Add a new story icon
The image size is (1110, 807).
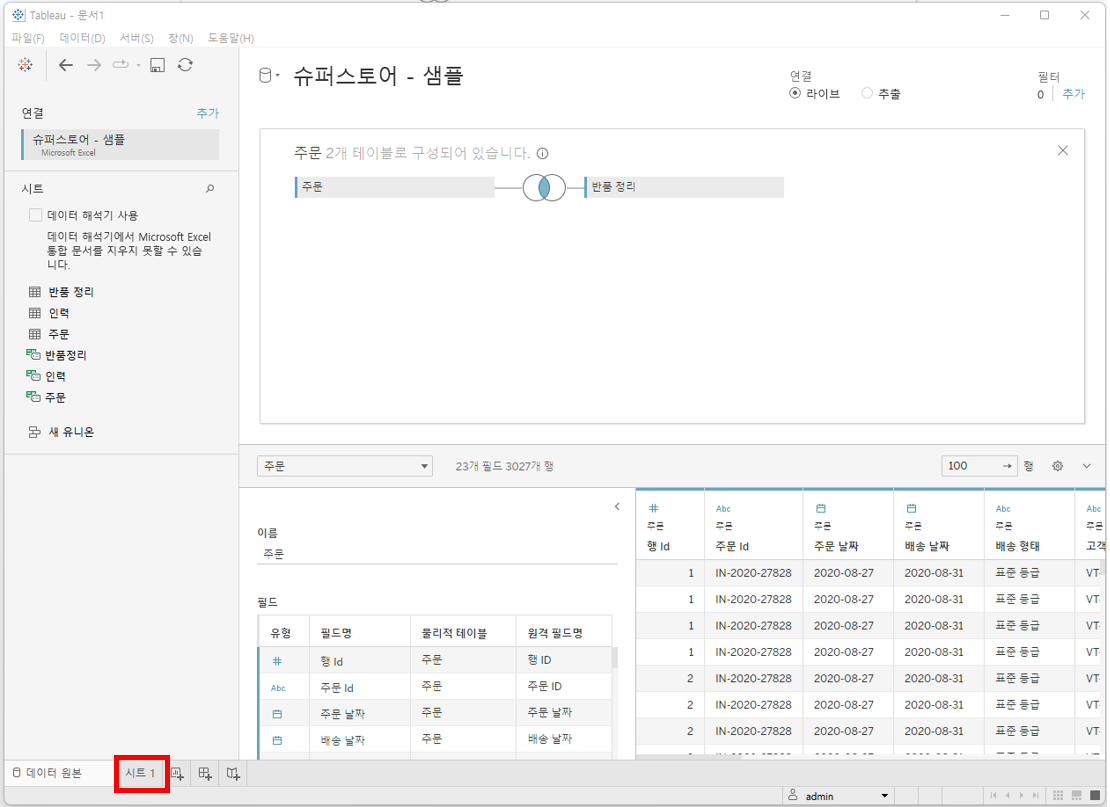click(x=233, y=774)
